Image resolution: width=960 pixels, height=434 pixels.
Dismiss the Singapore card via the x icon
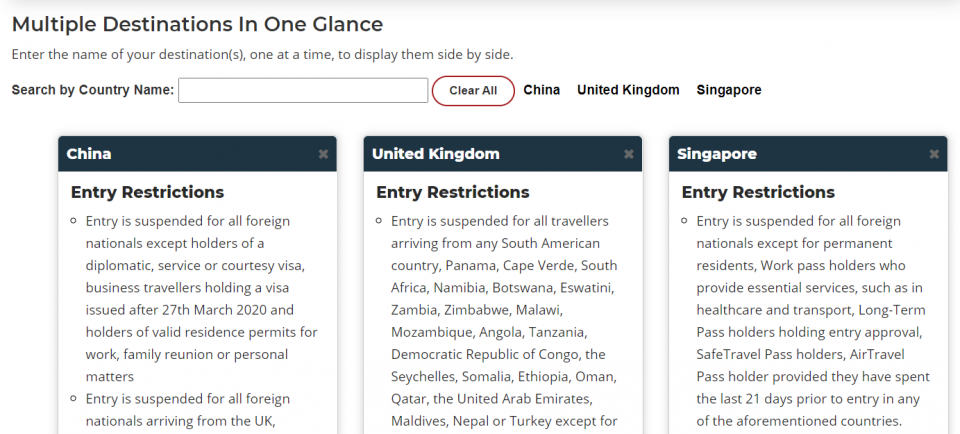point(934,154)
